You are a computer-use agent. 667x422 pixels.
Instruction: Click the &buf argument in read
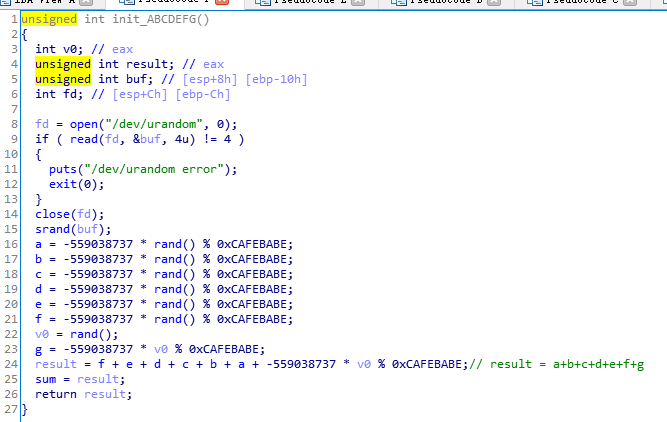coord(147,139)
